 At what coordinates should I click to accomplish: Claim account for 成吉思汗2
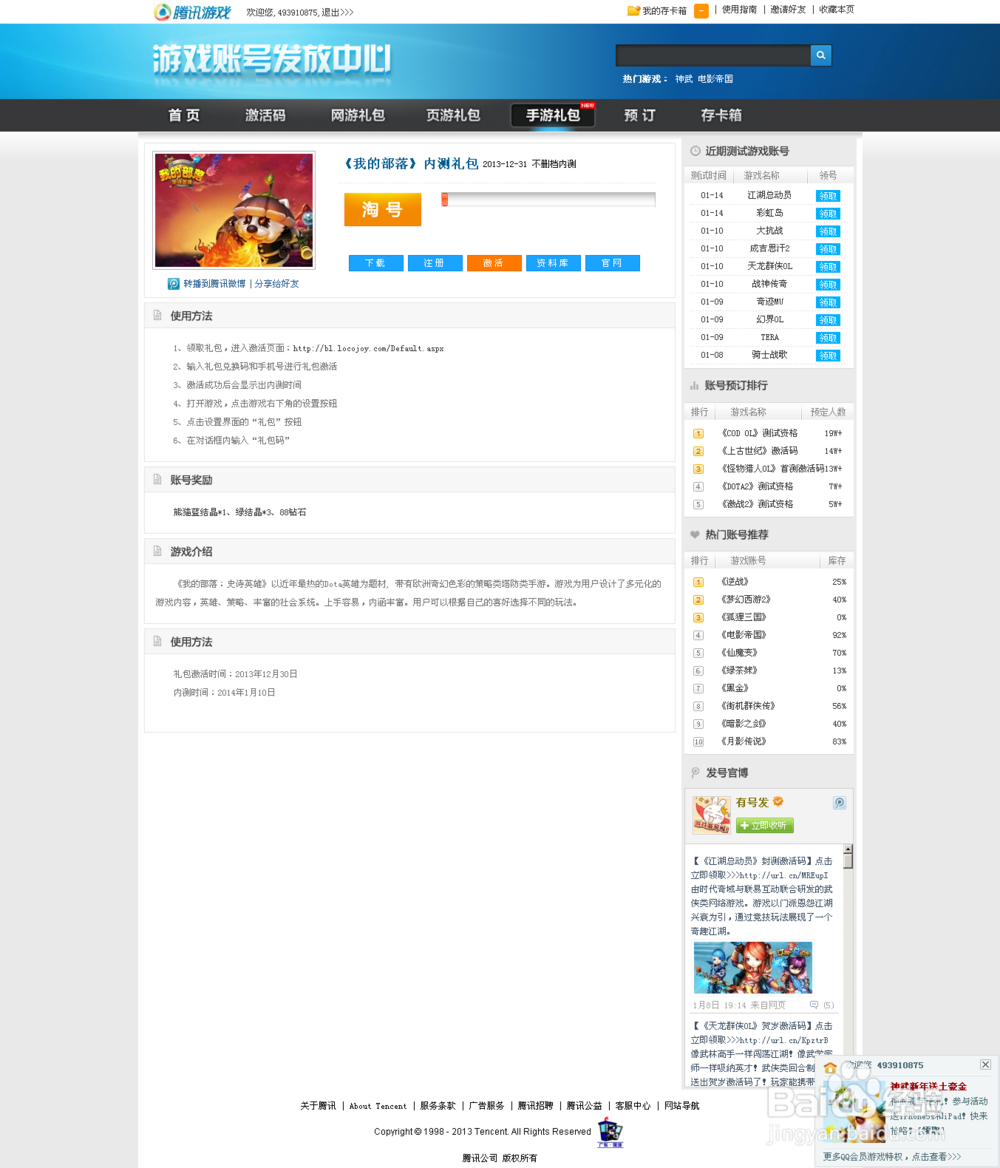click(x=827, y=250)
